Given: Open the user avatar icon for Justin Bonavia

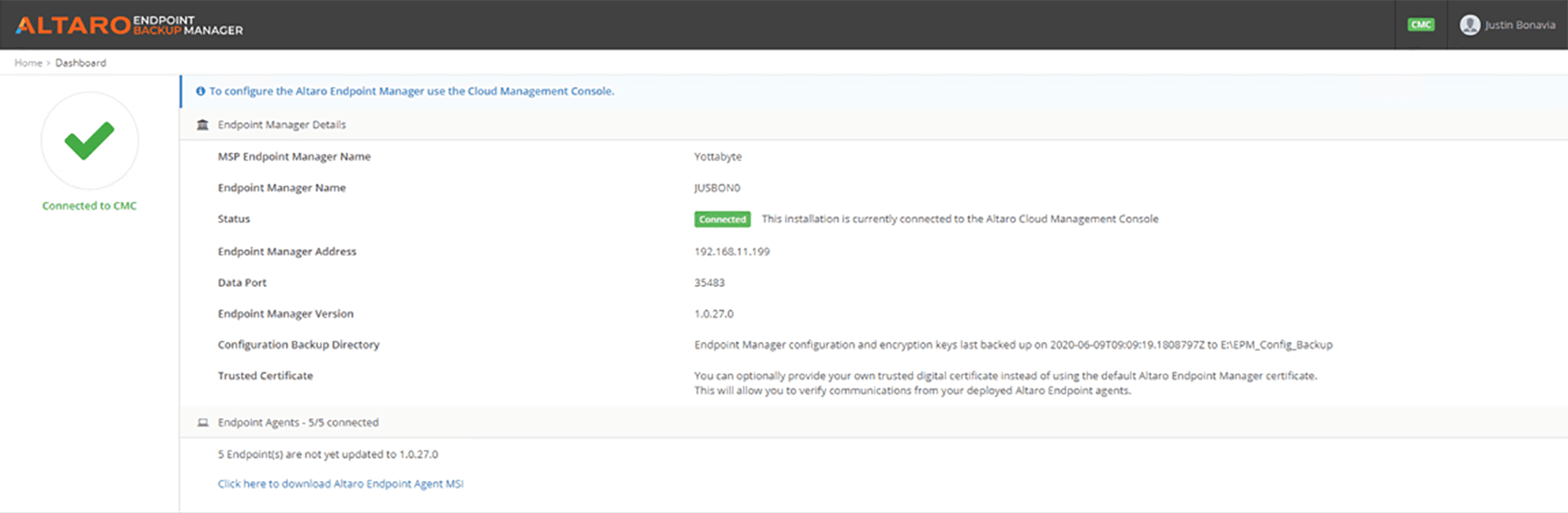Looking at the screenshot, I should [1470, 25].
